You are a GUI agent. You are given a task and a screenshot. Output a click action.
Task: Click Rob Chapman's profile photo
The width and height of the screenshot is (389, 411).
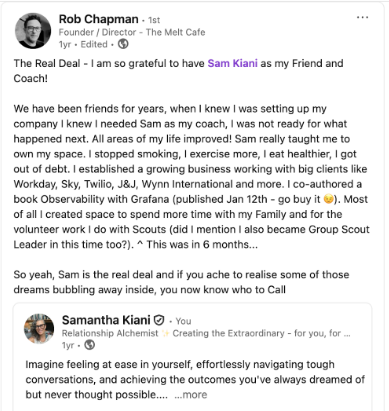click(x=33, y=31)
